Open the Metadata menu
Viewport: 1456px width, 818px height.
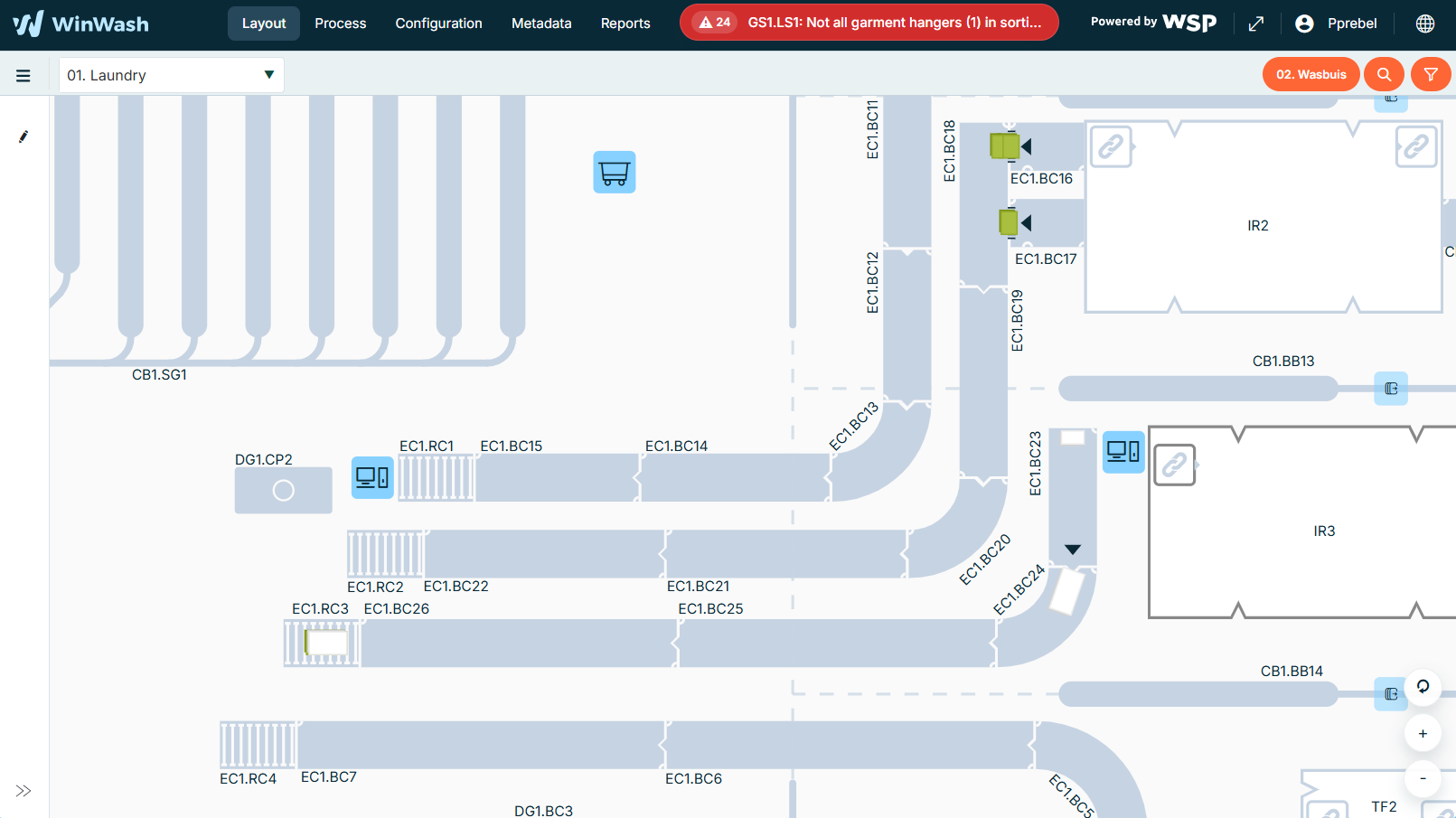point(541,24)
